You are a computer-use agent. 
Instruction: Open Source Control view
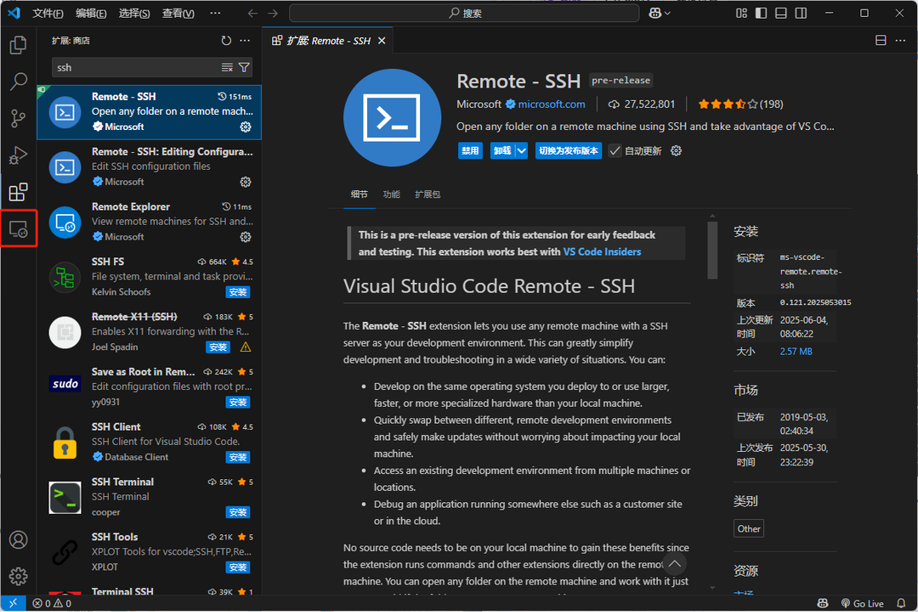[x=18, y=118]
